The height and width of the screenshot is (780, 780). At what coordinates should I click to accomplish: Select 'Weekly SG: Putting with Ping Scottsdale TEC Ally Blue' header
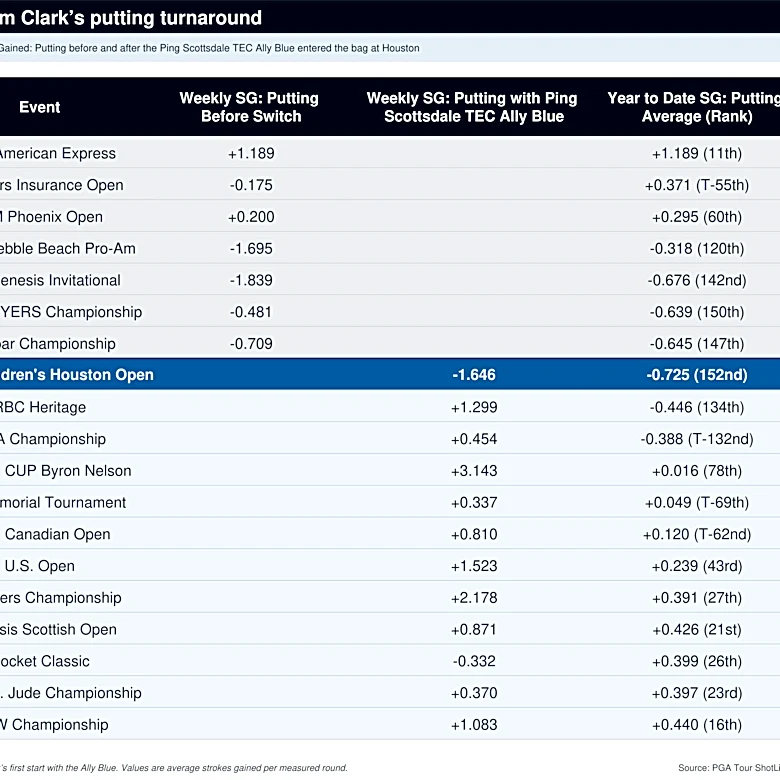tap(472, 107)
